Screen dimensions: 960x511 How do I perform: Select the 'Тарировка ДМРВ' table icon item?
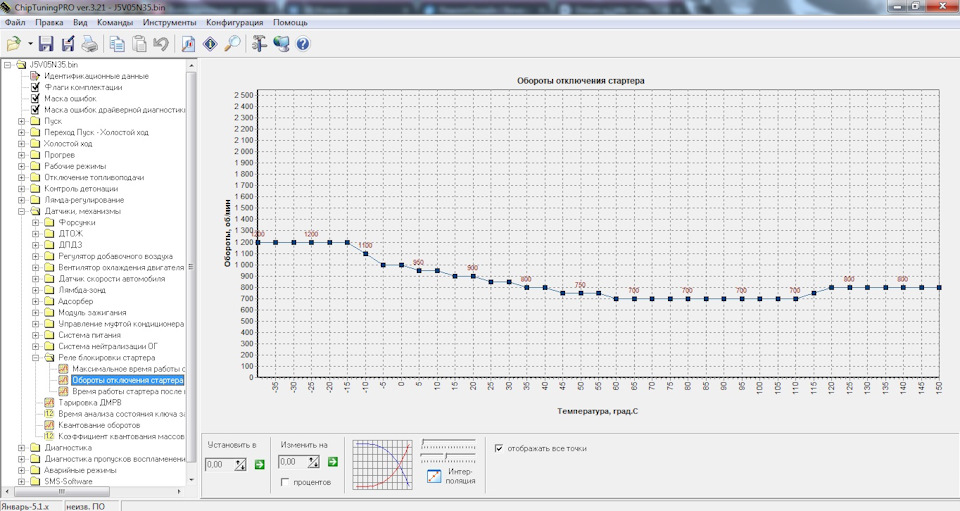(x=48, y=403)
